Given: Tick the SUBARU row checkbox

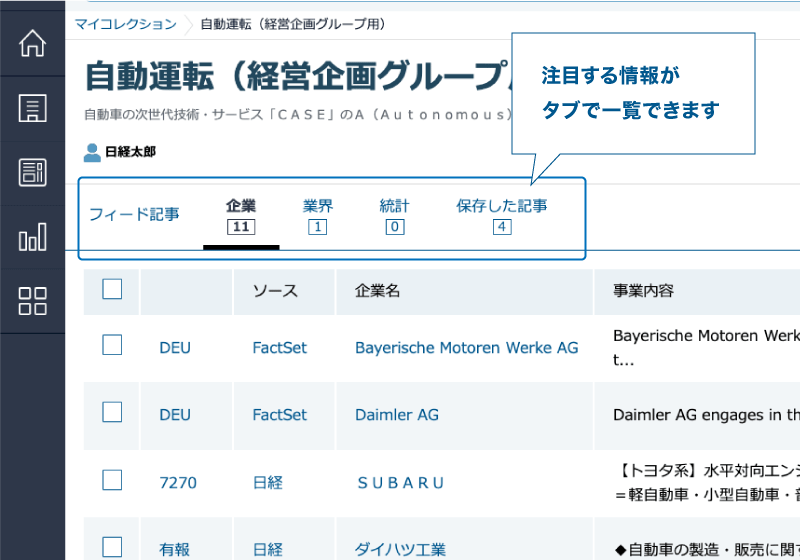Looking at the screenshot, I should pos(112,480).
